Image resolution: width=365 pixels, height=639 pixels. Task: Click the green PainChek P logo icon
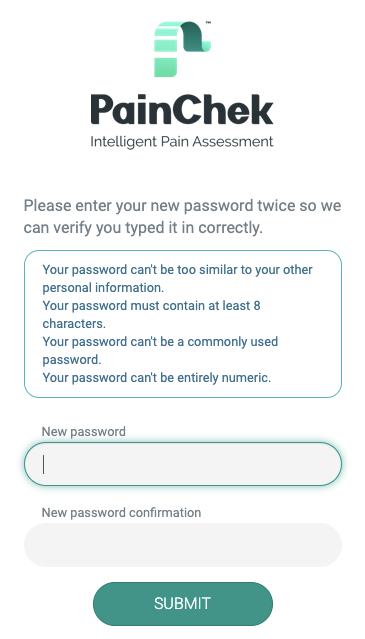click(x=182, y=49)
